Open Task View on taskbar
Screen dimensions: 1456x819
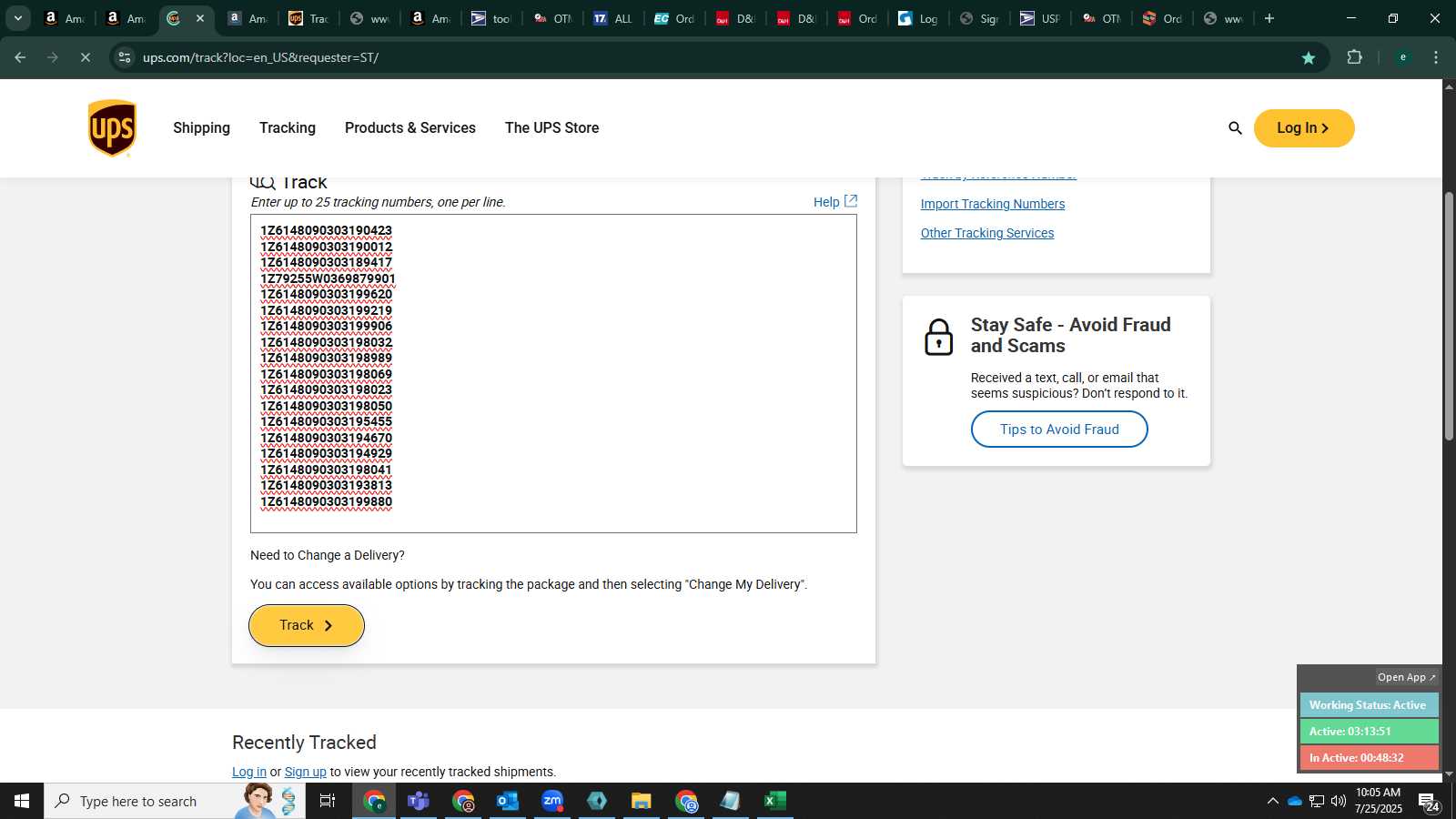(328, 801)
